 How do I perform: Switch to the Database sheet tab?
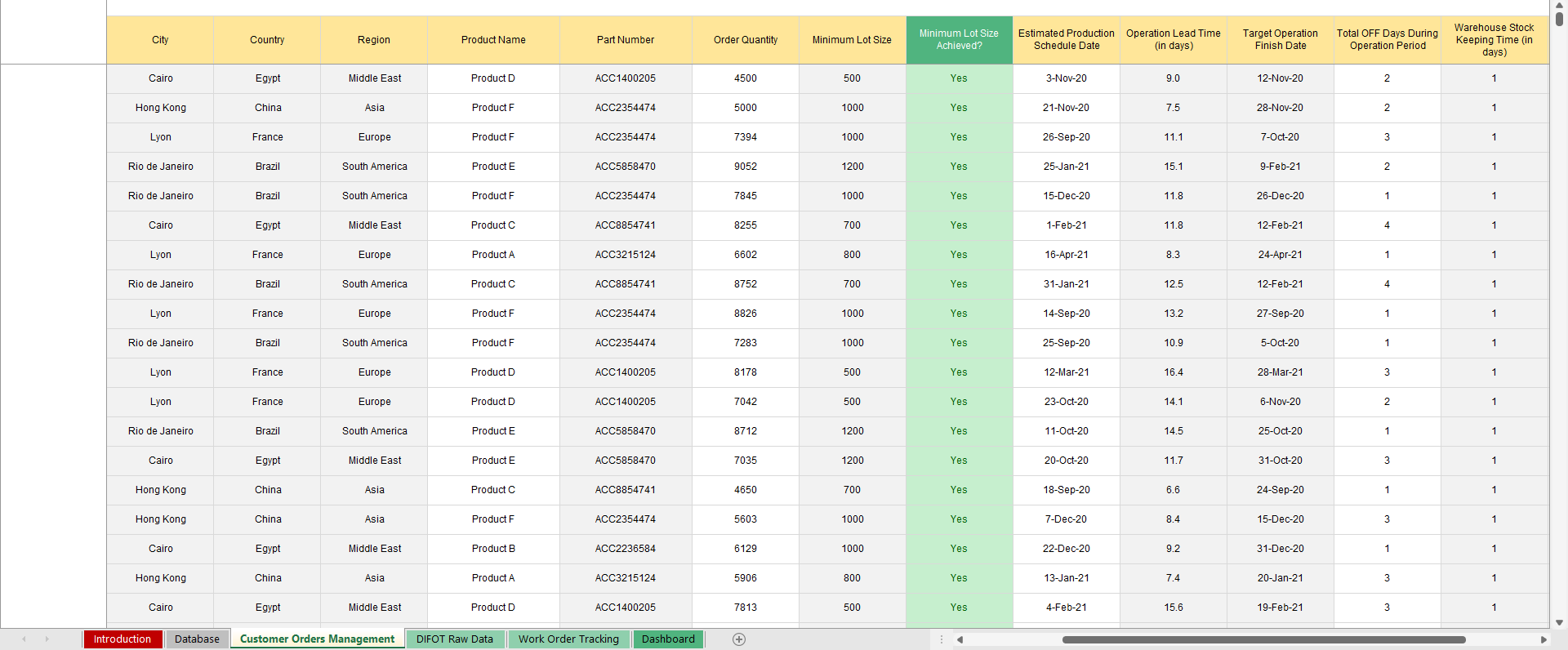pos(197,639)
